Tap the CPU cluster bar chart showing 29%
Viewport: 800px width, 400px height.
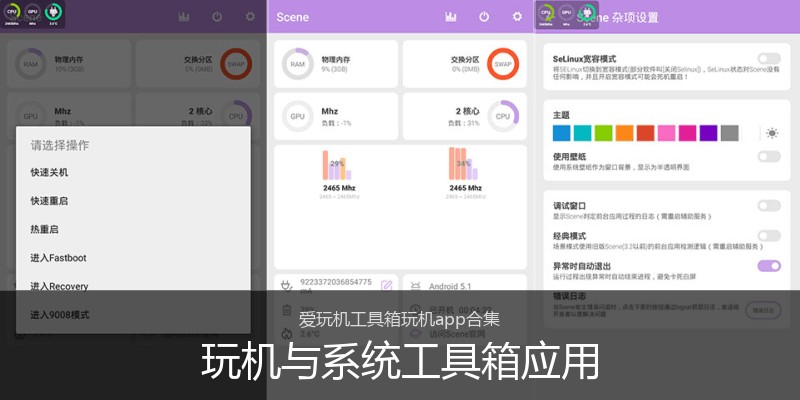pos(337,165)
